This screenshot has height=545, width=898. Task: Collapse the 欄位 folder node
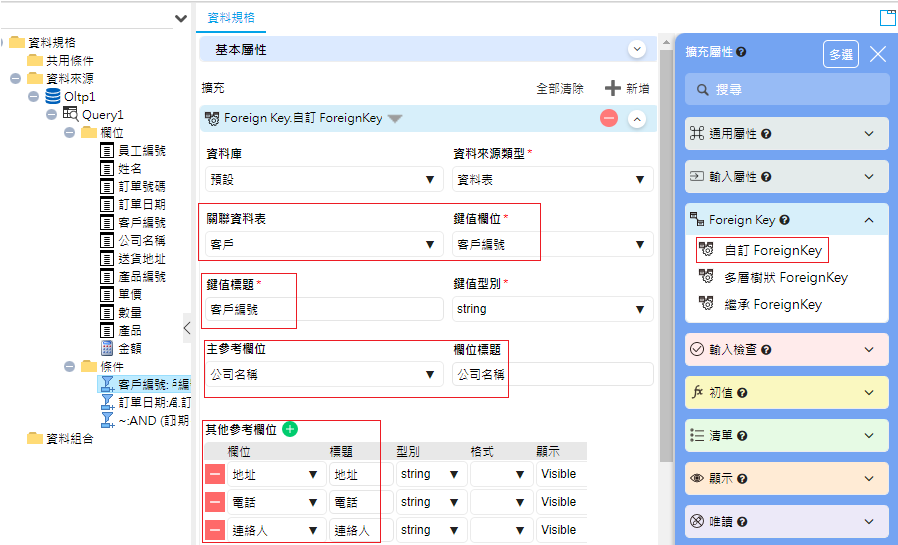click(x=69, y=132)
